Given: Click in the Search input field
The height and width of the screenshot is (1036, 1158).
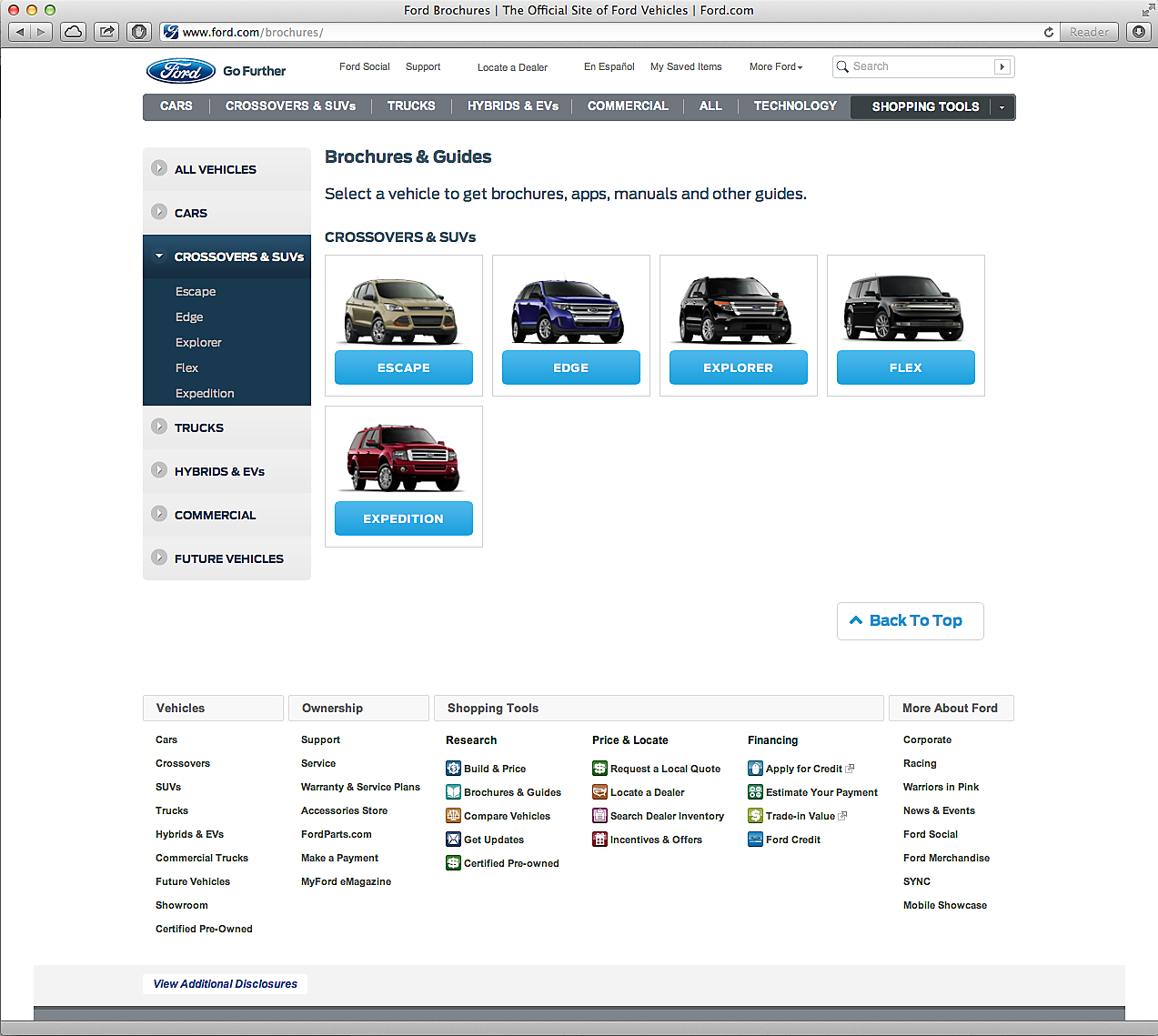Looking at the screenshot, I should 921,66.
